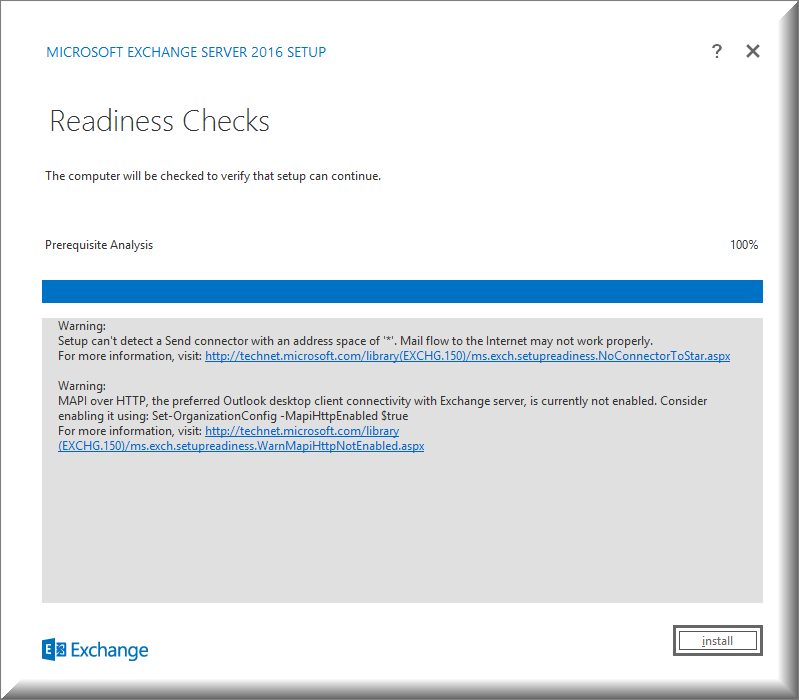Click the MAPI over HTTP warning text
This screenshot has width=799, height=700.
coord(383,408)
